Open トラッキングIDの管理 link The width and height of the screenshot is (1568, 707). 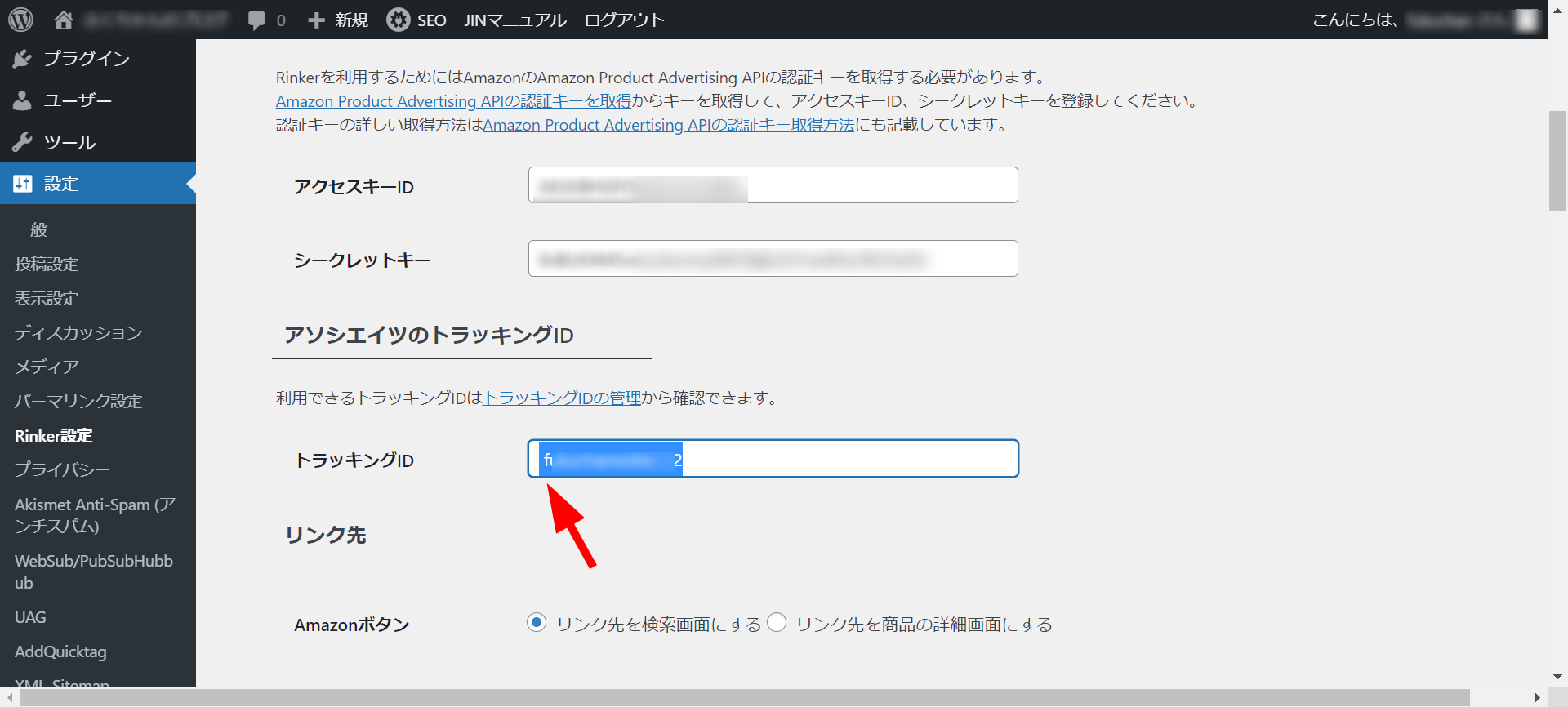tap(563, 398)
